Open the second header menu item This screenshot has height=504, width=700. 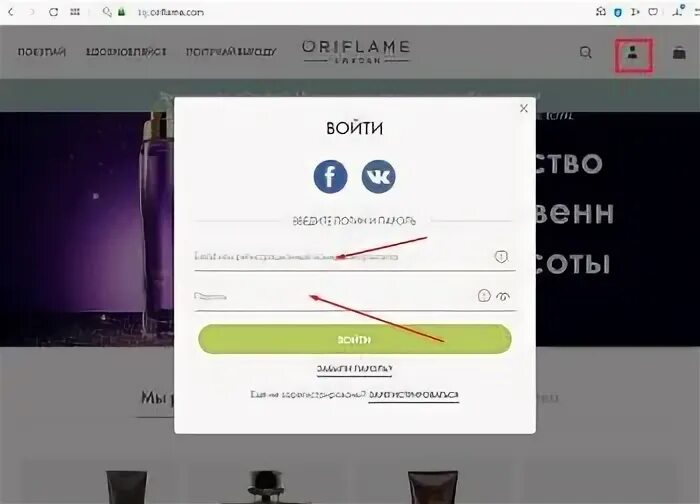tap(126, 52)
